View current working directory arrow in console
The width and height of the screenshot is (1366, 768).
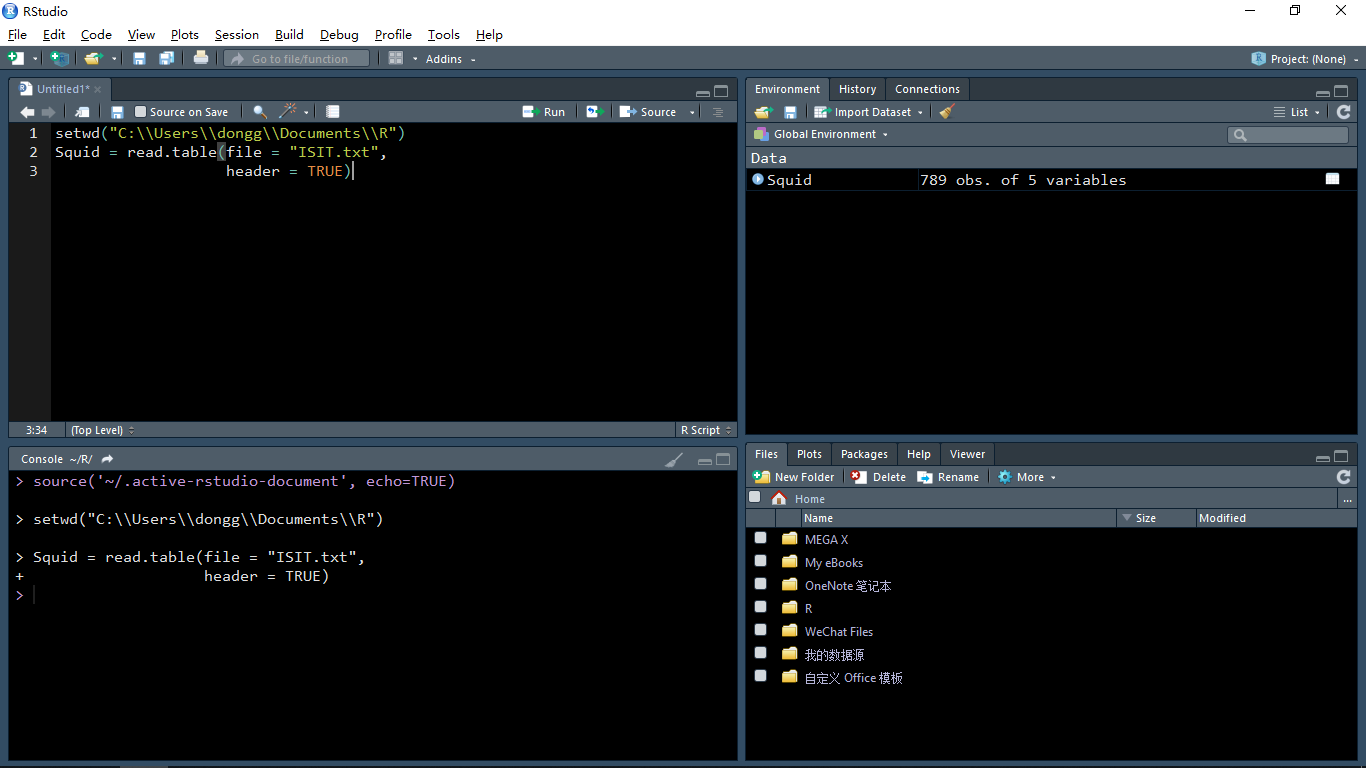[108, 459]
